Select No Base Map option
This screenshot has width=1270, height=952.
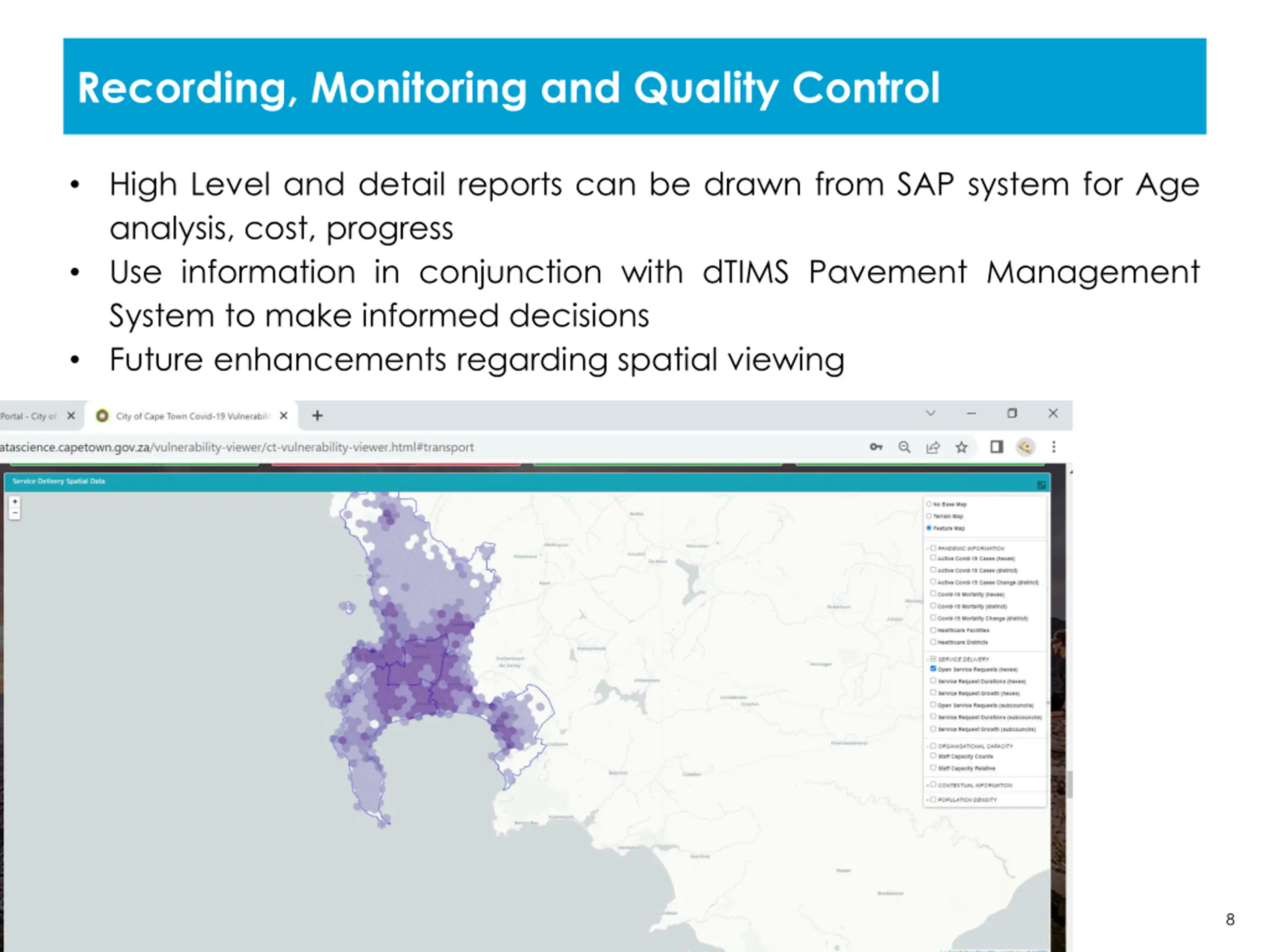click(929, 504)
